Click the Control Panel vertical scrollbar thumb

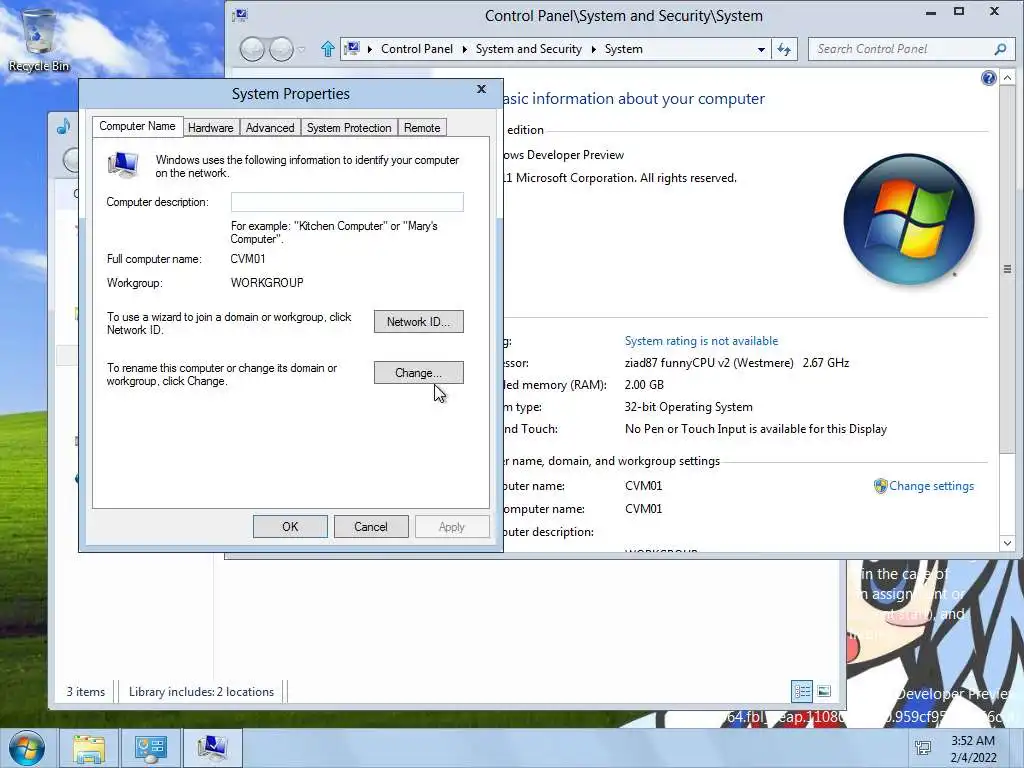tap(1007, 268)
